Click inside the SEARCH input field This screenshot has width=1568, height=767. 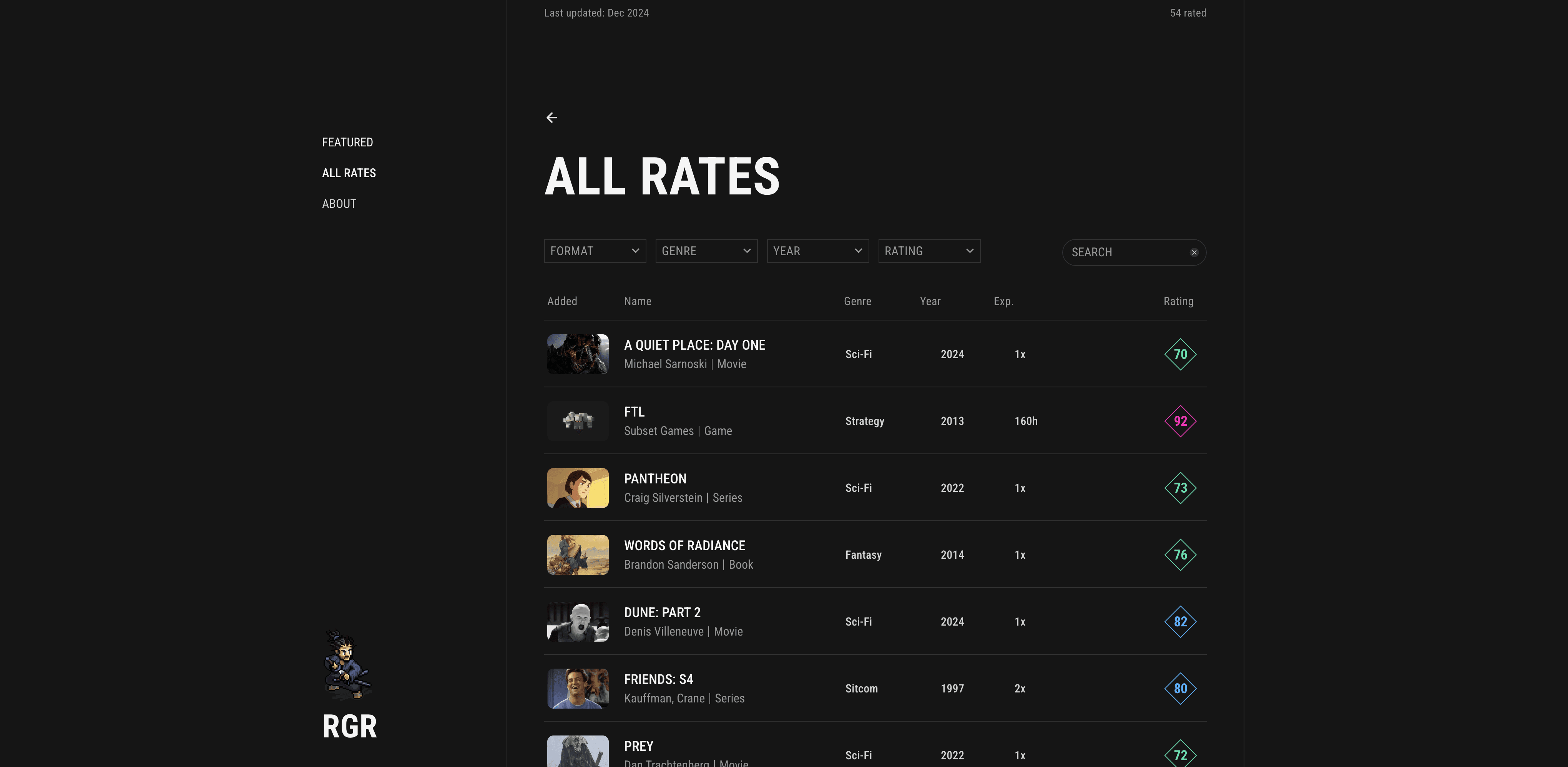1126,251
